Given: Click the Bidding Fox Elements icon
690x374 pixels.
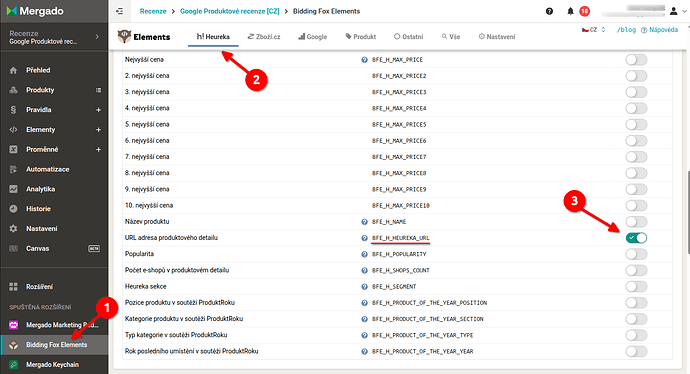Looking at the screenshot, I should [x=14, y=345].
